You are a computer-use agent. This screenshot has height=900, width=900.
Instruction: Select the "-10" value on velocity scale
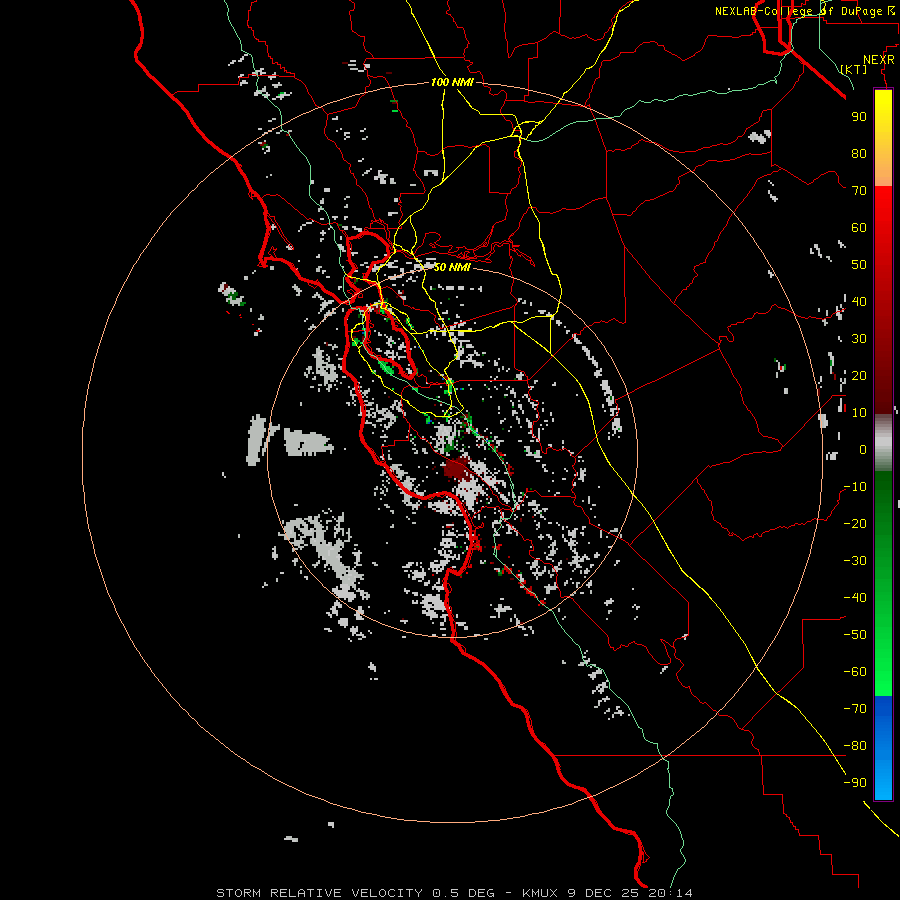(x=855, y=487)
